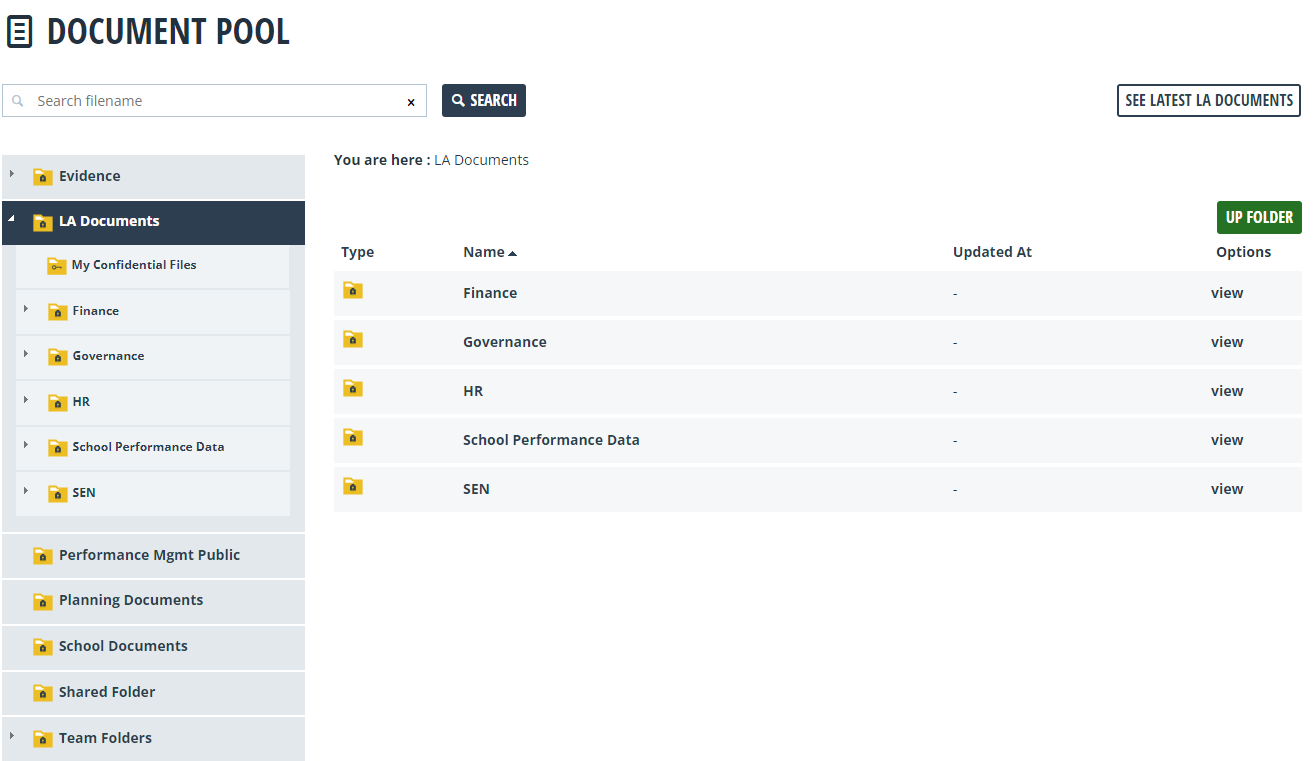Click the My Confidential Files key folder icon
Screen dimensions: 1313x761
click(57, 266)
